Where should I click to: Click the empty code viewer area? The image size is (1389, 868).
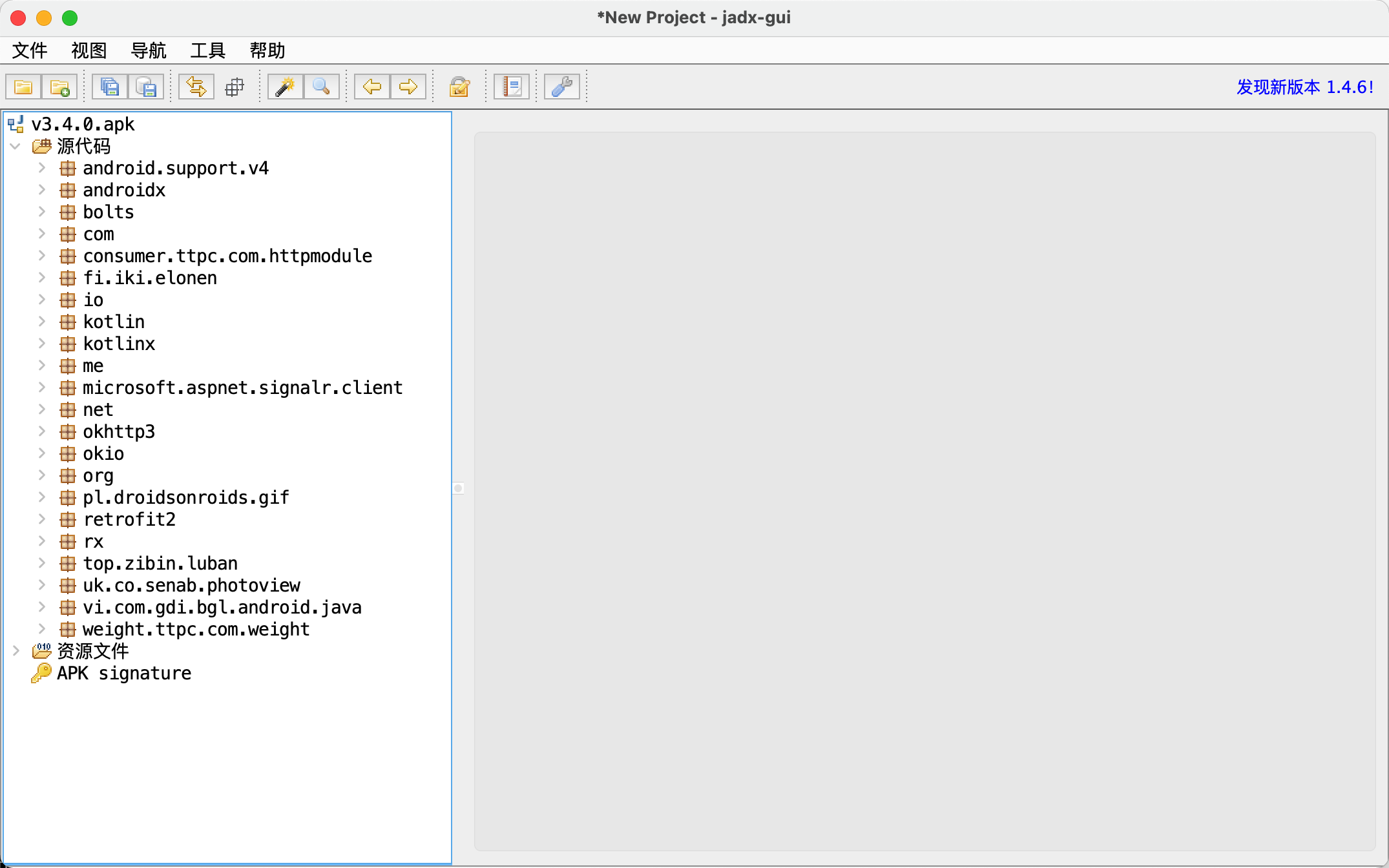[x=924, y=491]
